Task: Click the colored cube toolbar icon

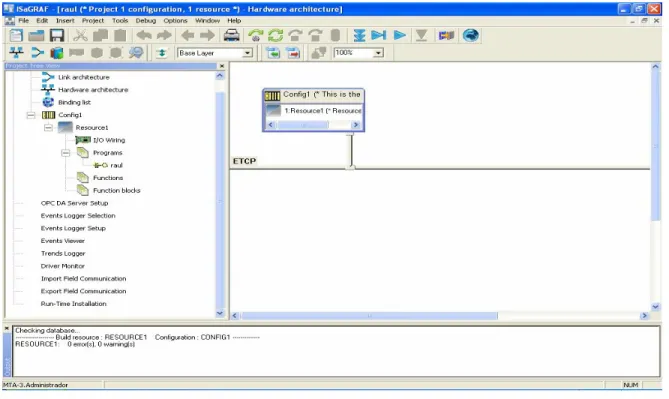Action: pos(57,53)
